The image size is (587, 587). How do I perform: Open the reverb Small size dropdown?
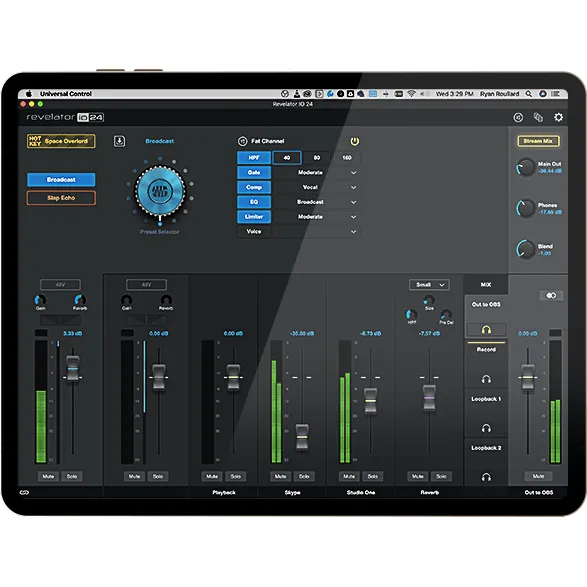tap(429, 285)
